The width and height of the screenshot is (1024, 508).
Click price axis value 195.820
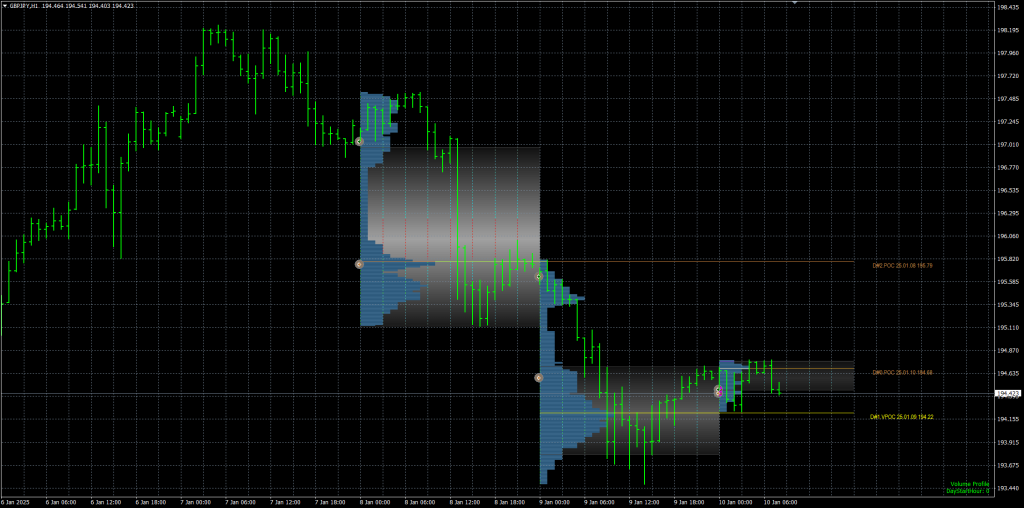pos(1007,259)
